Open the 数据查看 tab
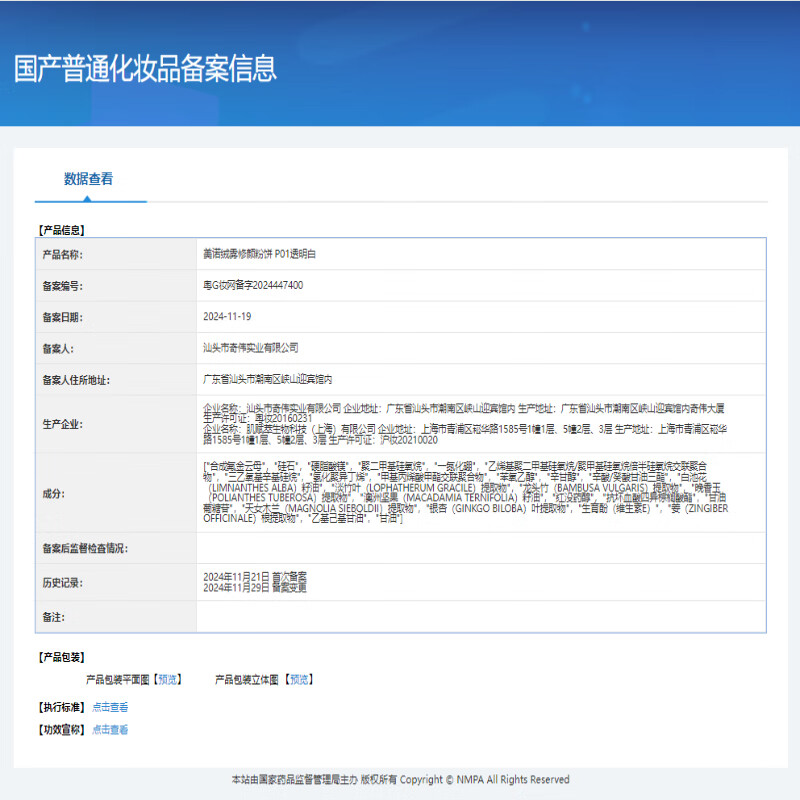 88,179
